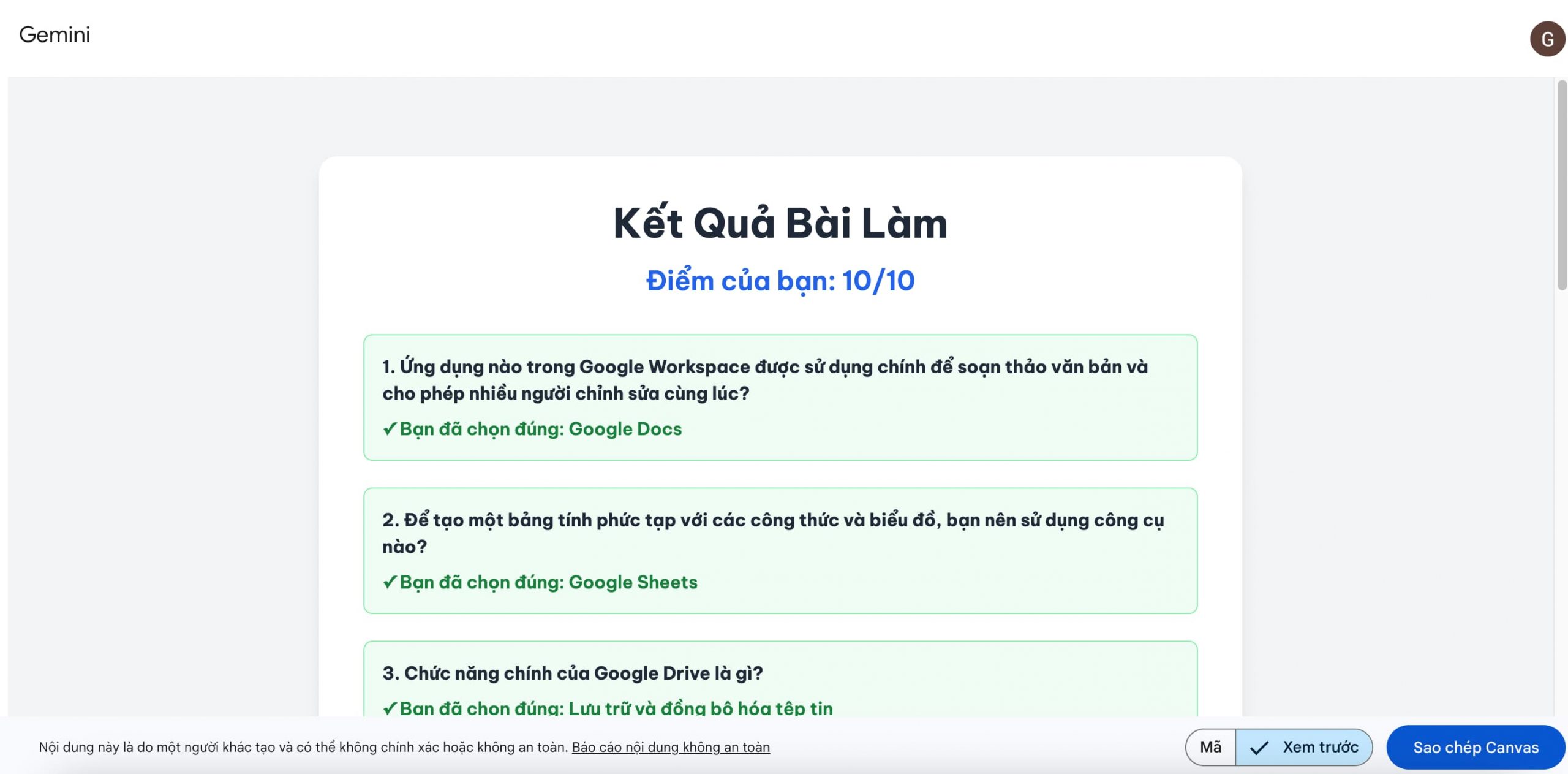
Task: Click the content disclaimer notice text
Action: click(304, 747)
